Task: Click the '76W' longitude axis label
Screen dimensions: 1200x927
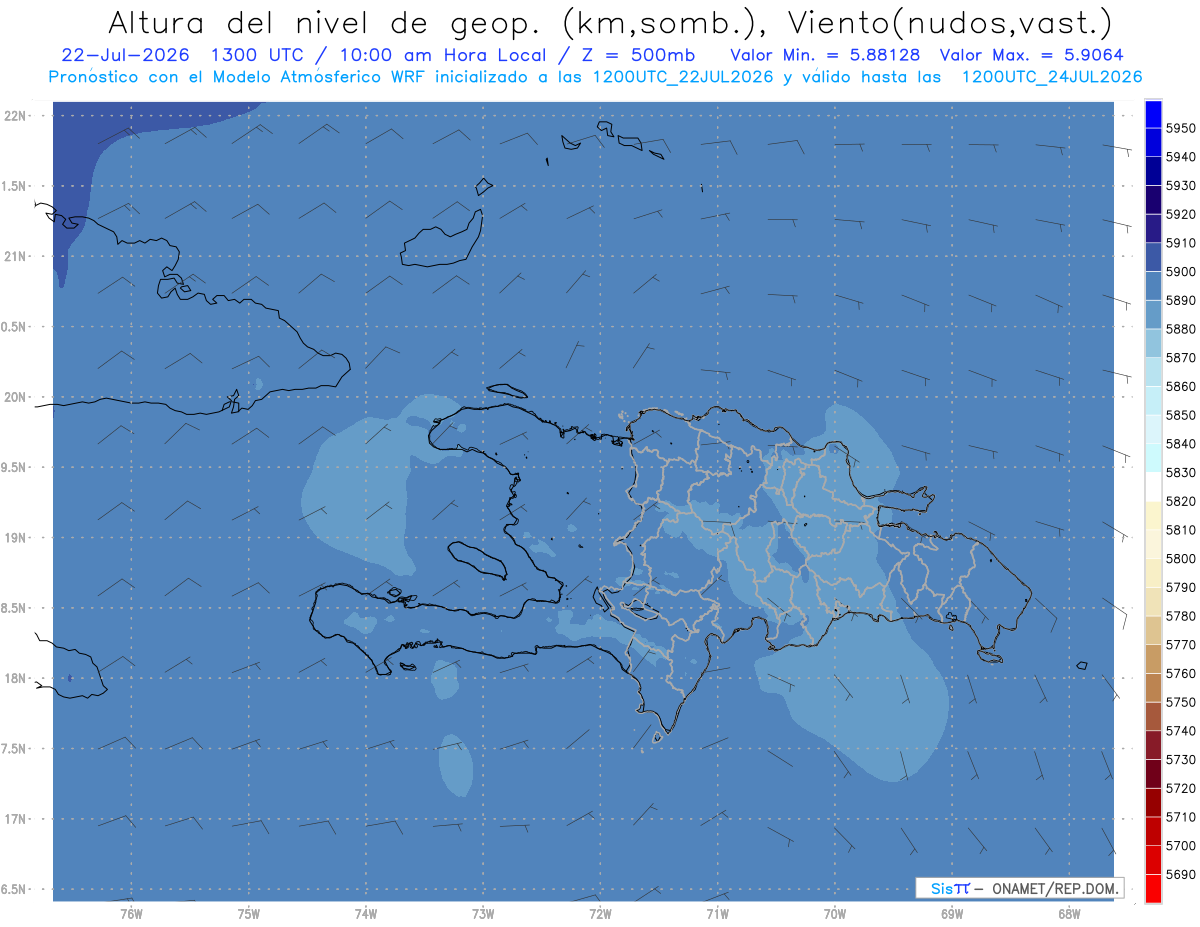Action: pyautogui.click(x=131, y=913)
